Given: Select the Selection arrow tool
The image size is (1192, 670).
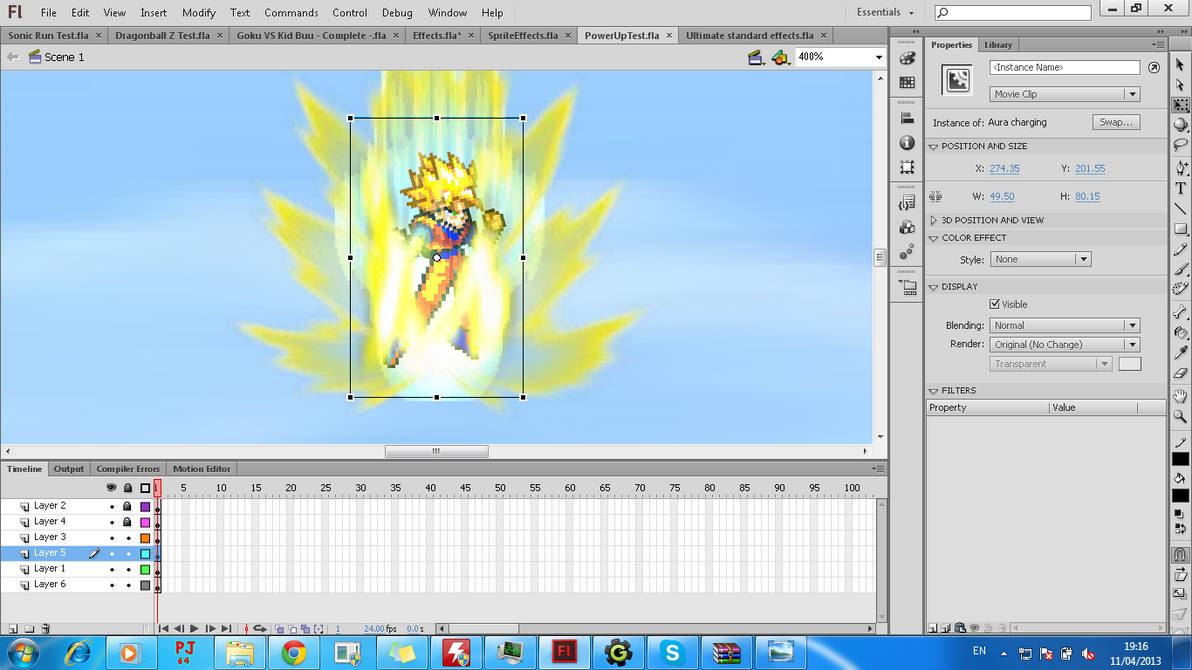Looking at the screenshot, I should [1180, 65].
